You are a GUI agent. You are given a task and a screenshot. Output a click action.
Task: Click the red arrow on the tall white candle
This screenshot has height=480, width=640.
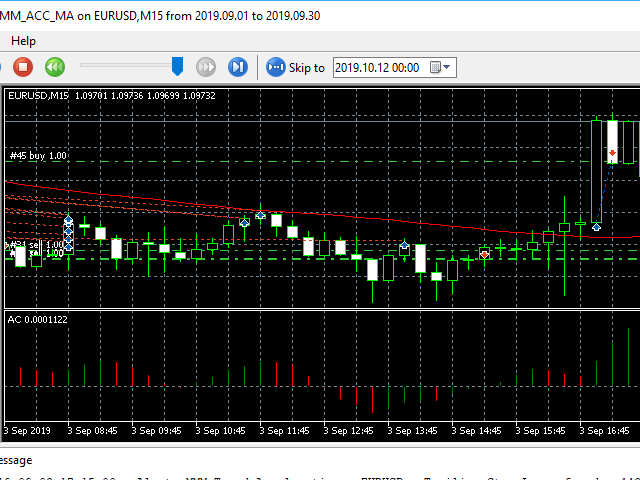(612, 153)
